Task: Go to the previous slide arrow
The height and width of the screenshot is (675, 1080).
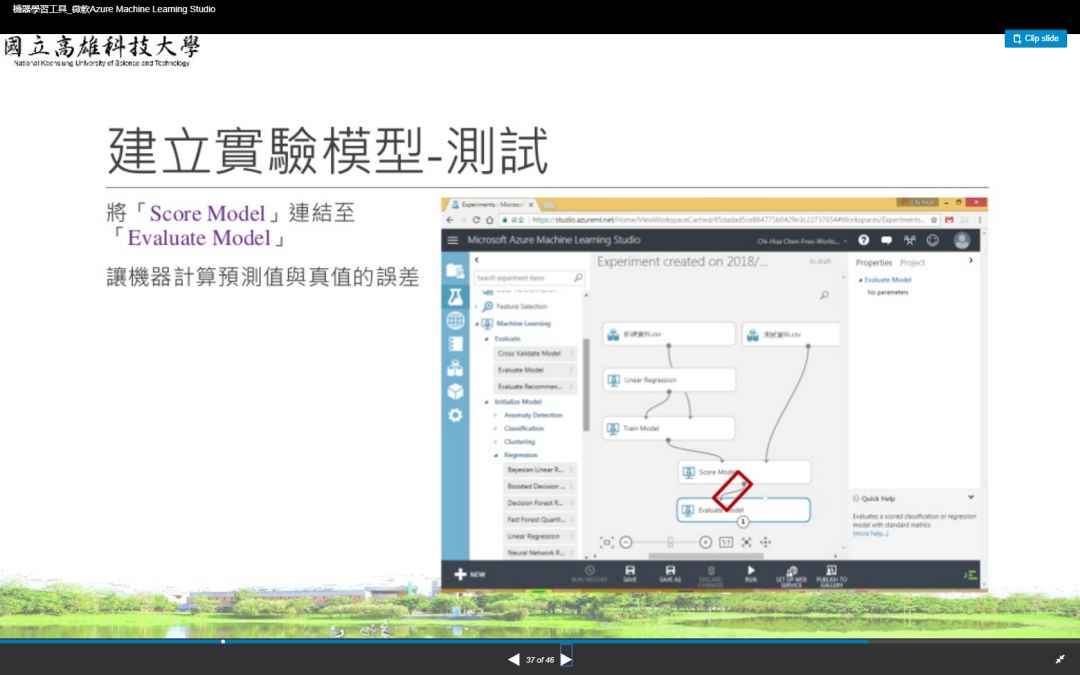Action: [x=514, y=659]
